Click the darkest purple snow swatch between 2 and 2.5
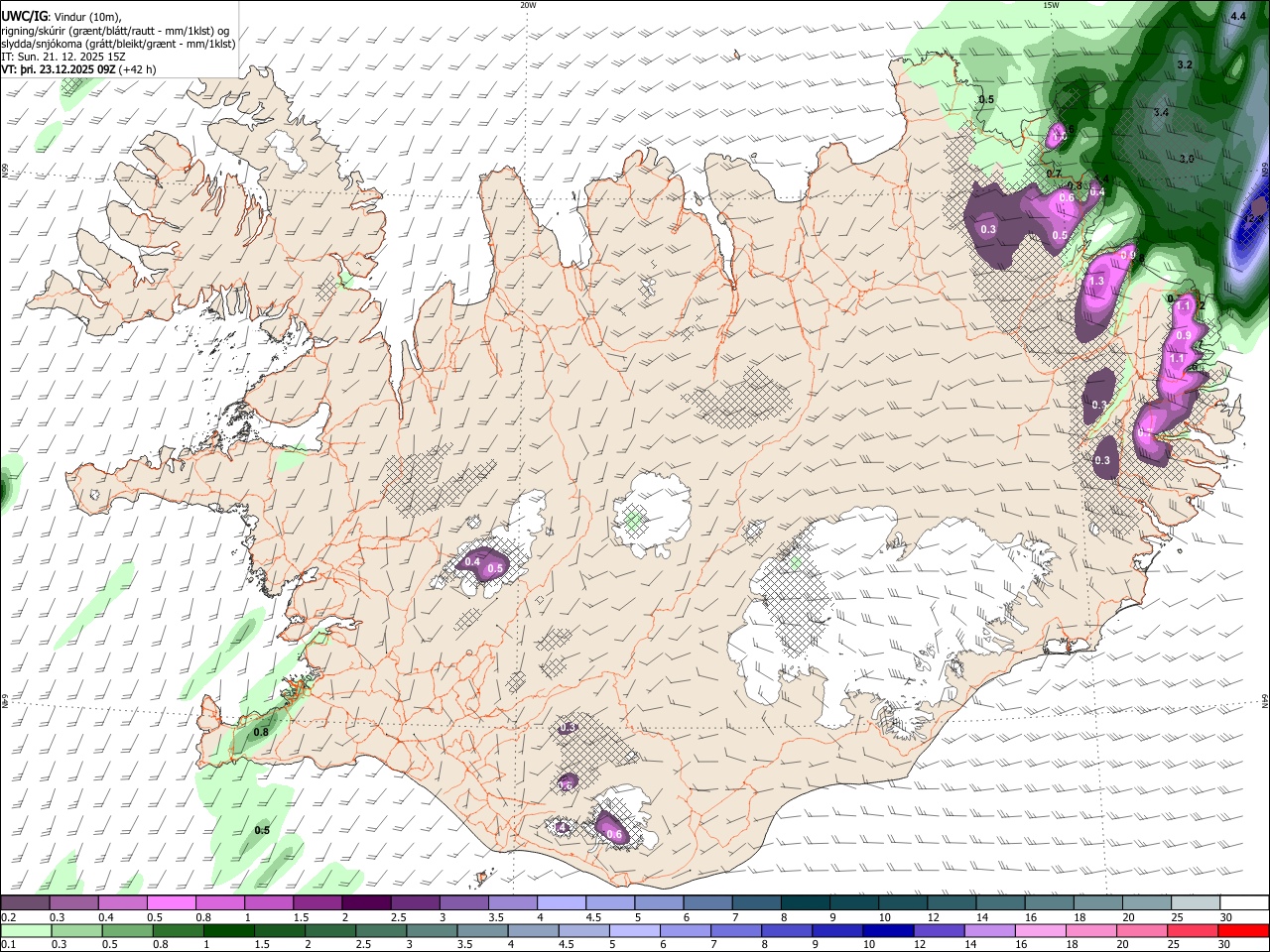The image size is (1270, 952). pos(365,903)
